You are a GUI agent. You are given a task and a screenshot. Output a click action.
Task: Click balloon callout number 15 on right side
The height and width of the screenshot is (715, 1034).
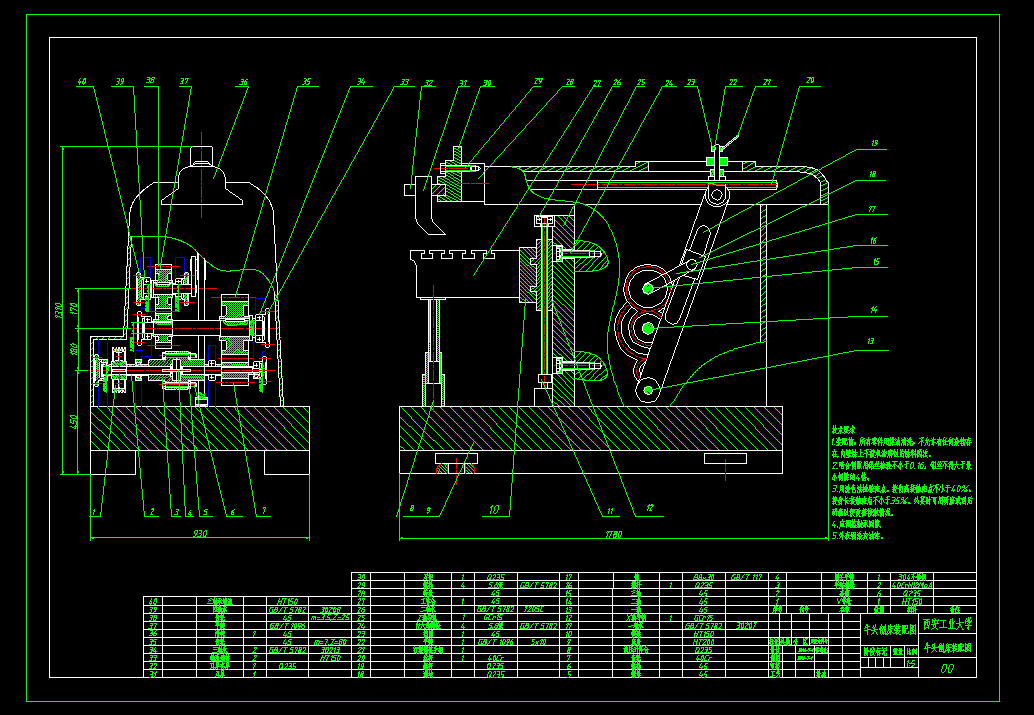(x=876, y=262)
